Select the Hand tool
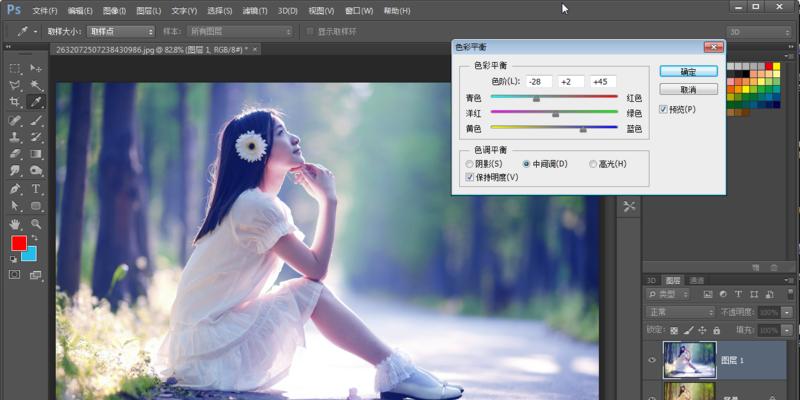800x400 pixels. coord(15,223)
